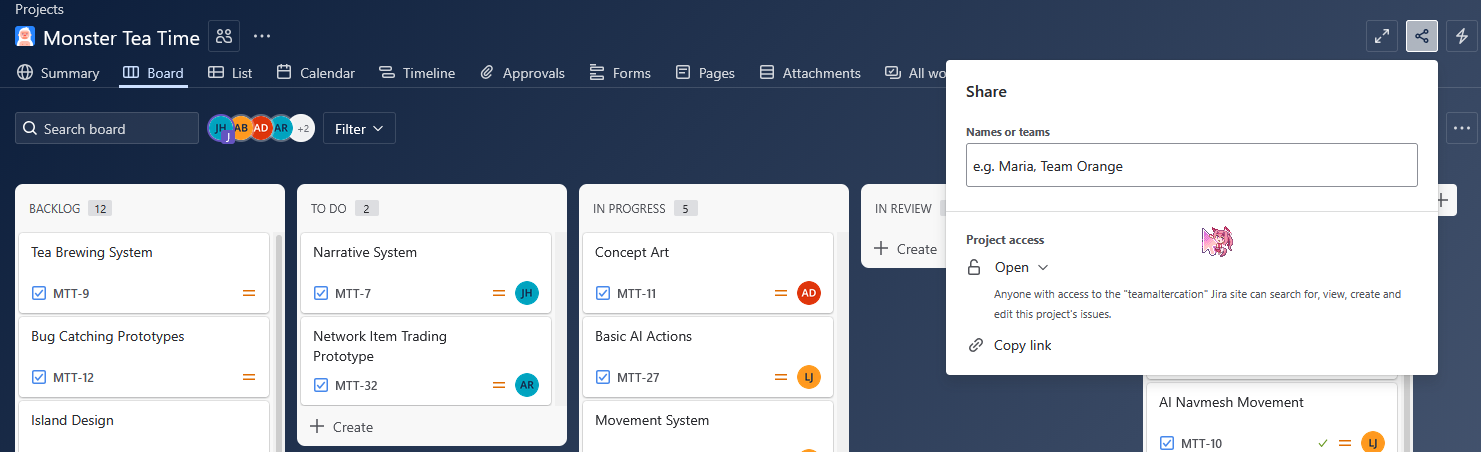1481x452 pixels.
Task: Click the medium priority icon on MTT-7 card
Action: [499, 293]
